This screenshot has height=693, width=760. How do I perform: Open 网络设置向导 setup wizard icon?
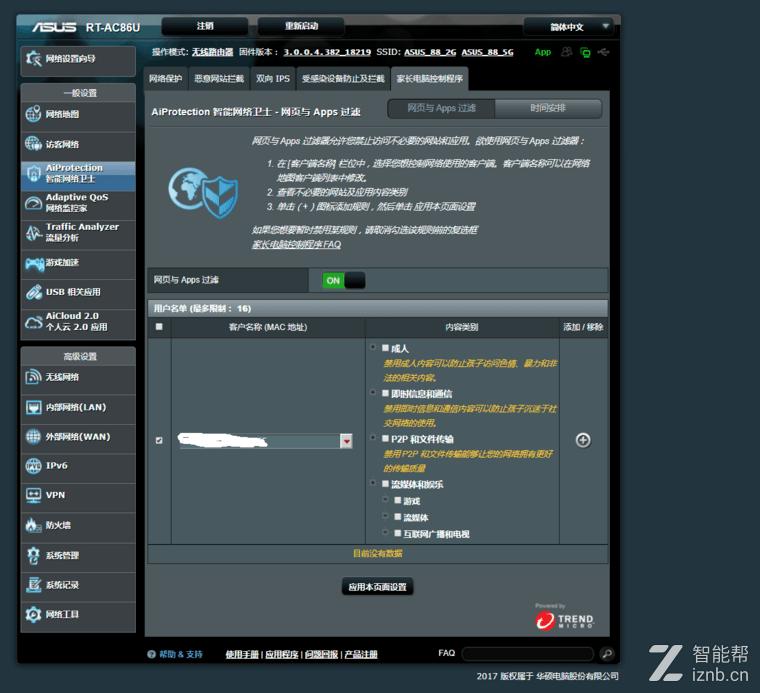coord(33,59)
